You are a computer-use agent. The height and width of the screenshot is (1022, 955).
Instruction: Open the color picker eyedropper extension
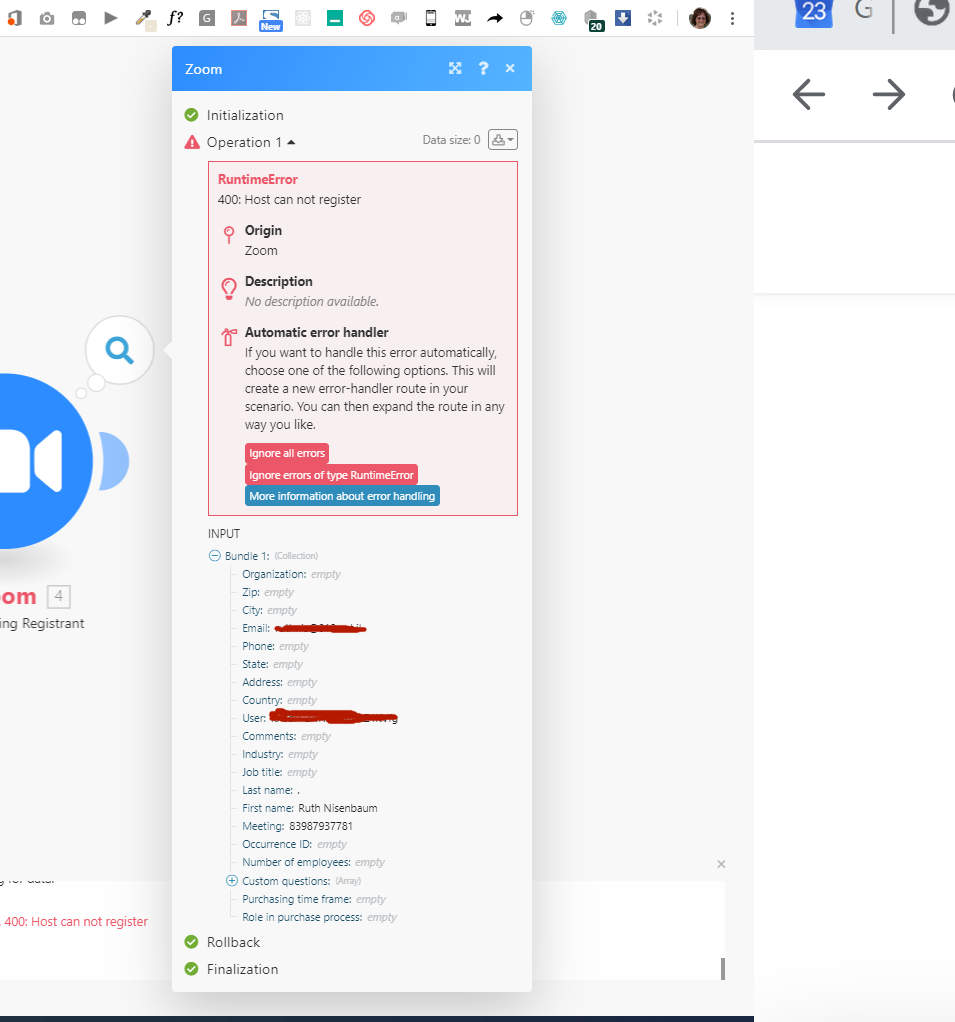click(x=145, y=19)
